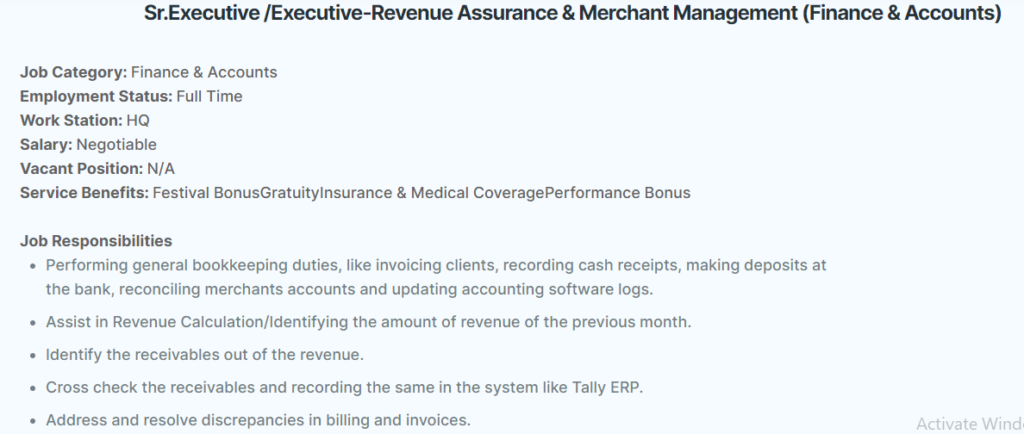Click the Assist in Revenue Calculation bullet
This screenshot has width=1024, height=434.
(x=368, y=322)
